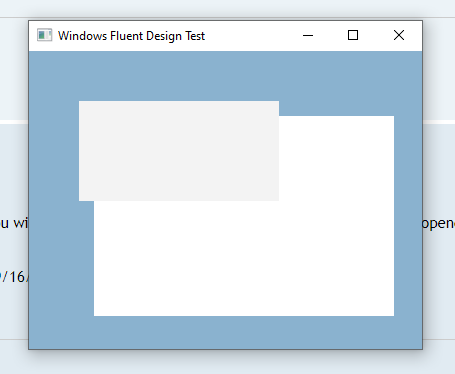The width and height of the screenshot is (455, 374).
Task: Minimize the Windows Fluent Design Test window
Action: [308, 35]
